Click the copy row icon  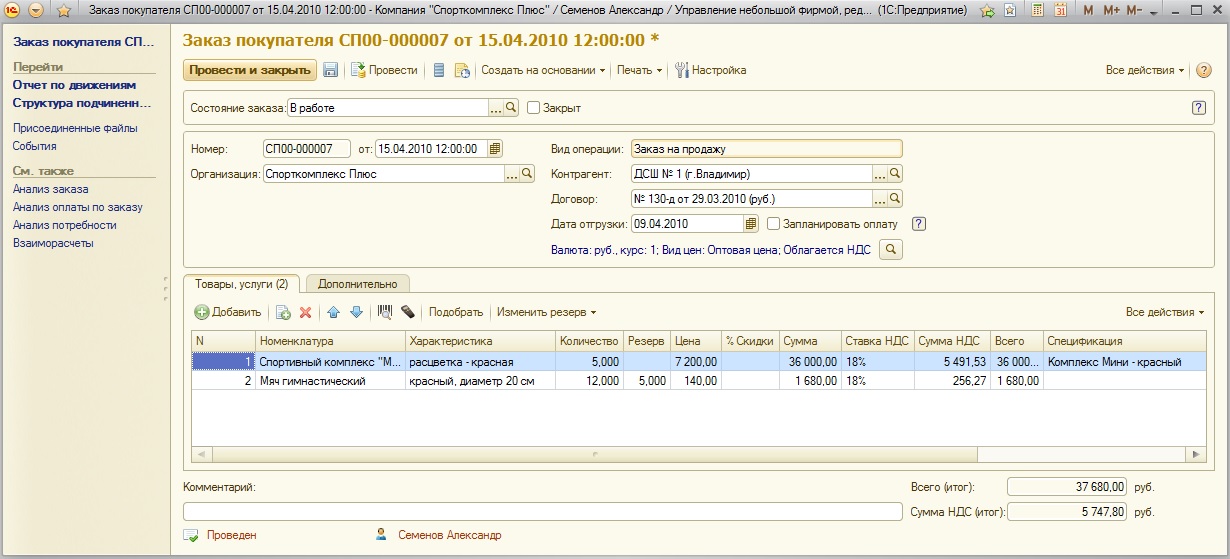coord(283,312)
